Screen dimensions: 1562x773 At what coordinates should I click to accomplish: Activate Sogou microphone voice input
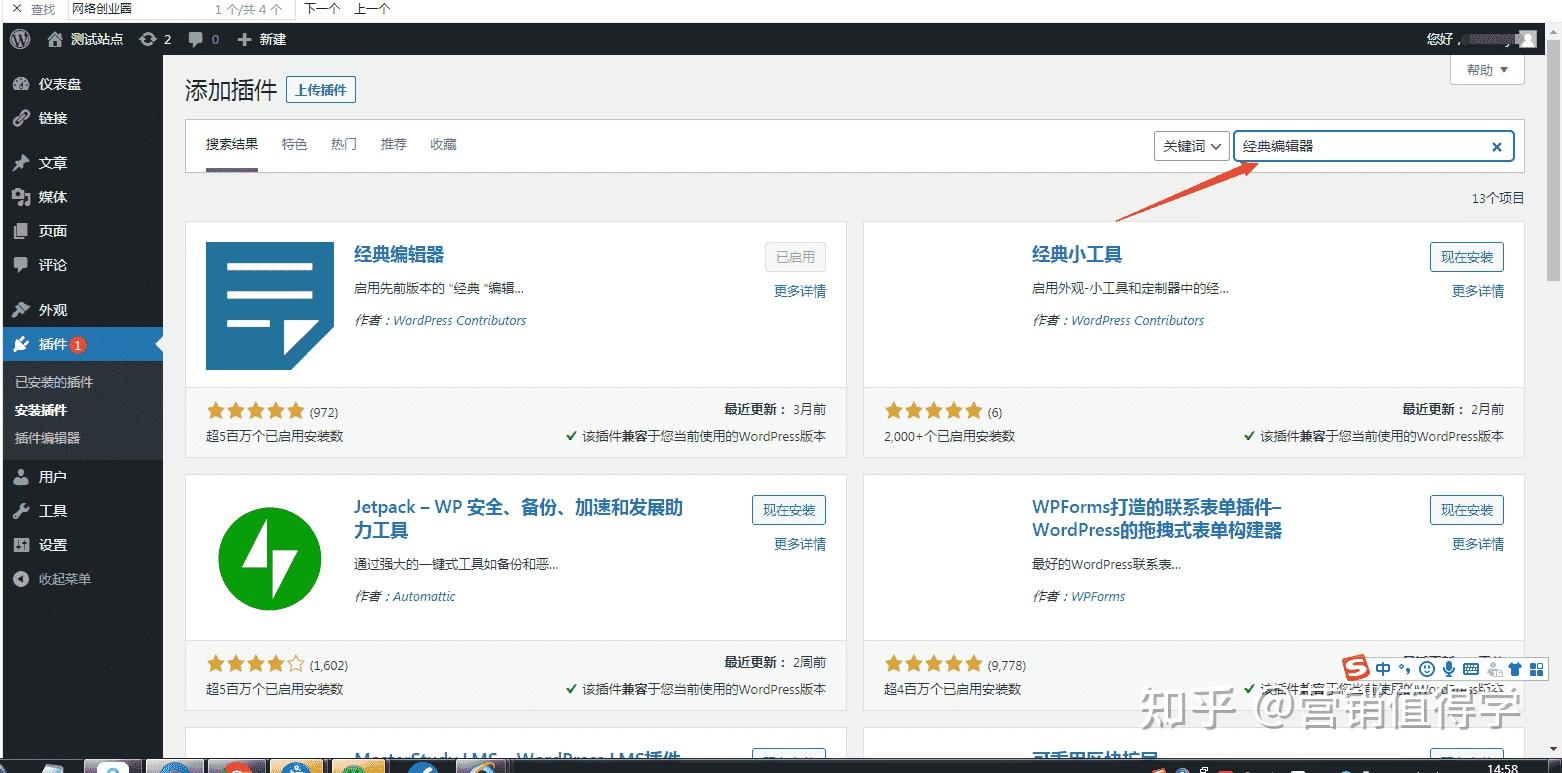(1449, 668)
